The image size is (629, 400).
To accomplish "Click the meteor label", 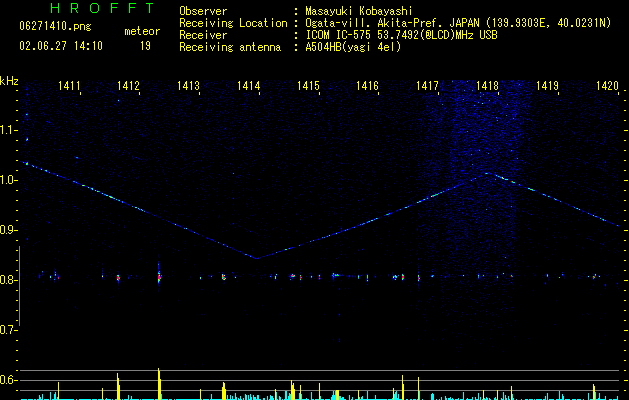I will (142, 31).
